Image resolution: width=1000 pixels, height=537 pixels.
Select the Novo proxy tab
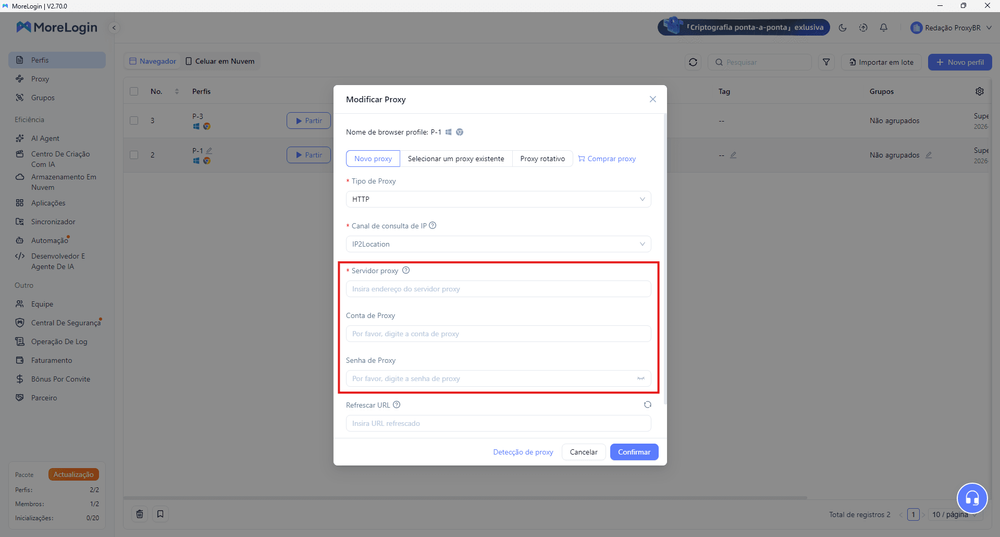[373, 158]
